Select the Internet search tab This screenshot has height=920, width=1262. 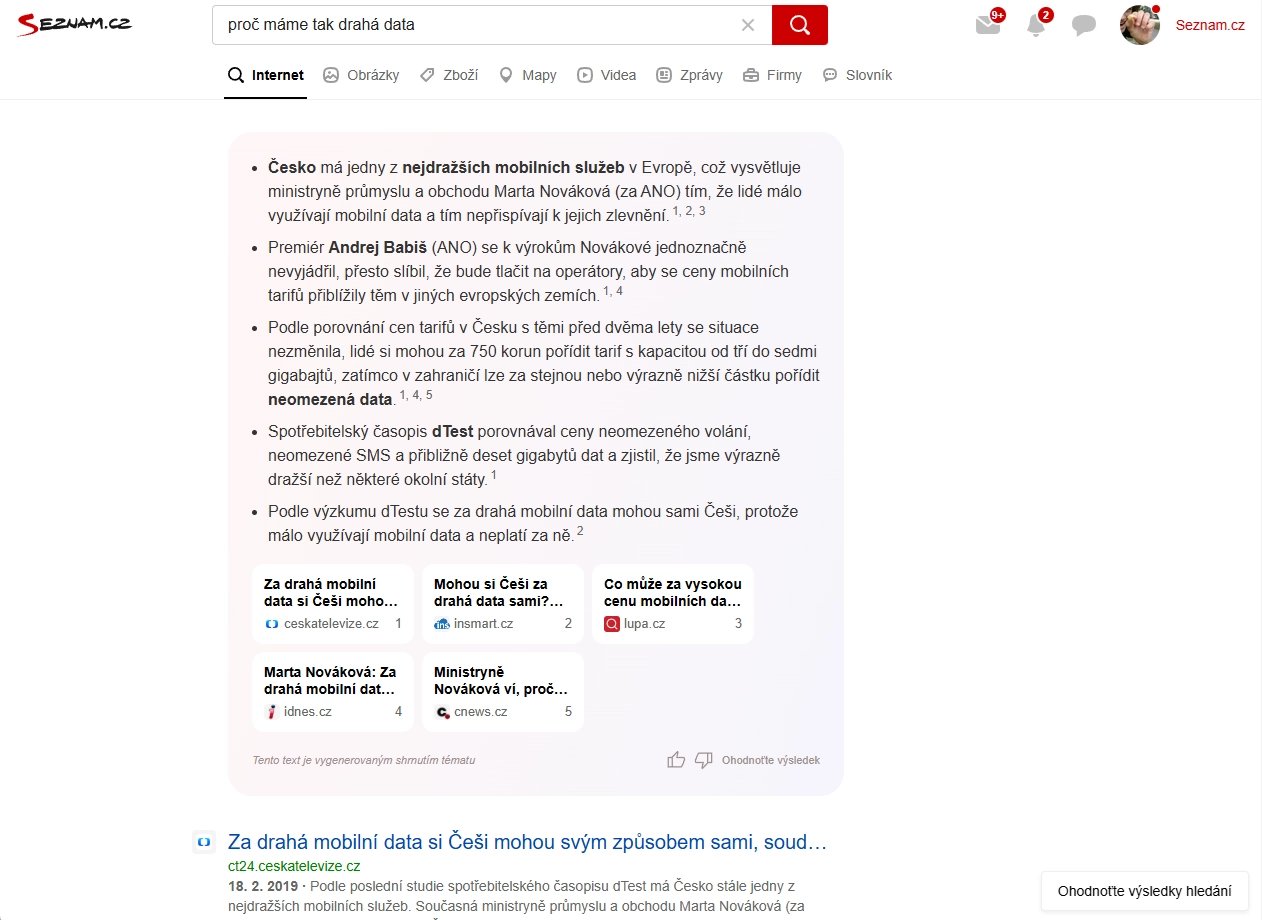click(266, 75)
